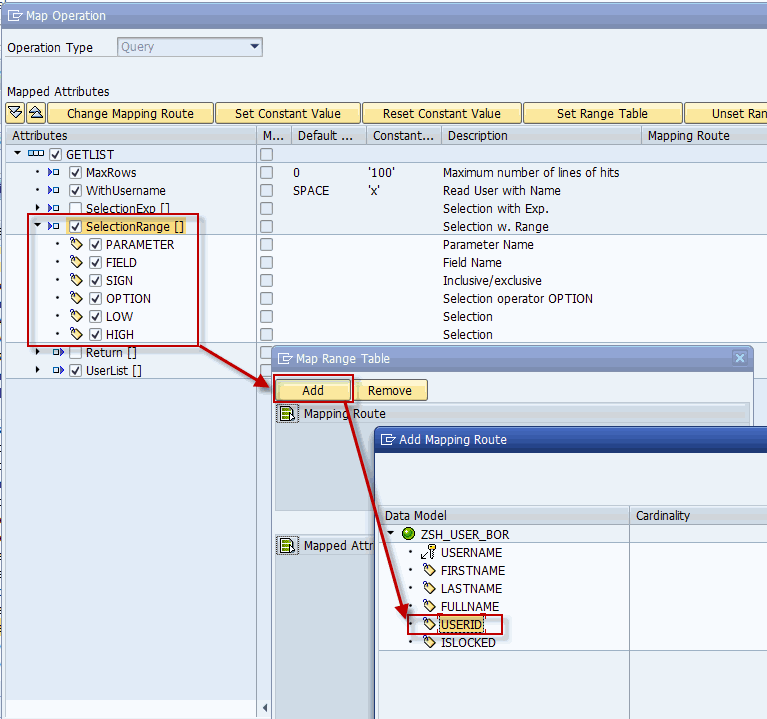Open the Operation Type dropdown

tap(255, 47)
